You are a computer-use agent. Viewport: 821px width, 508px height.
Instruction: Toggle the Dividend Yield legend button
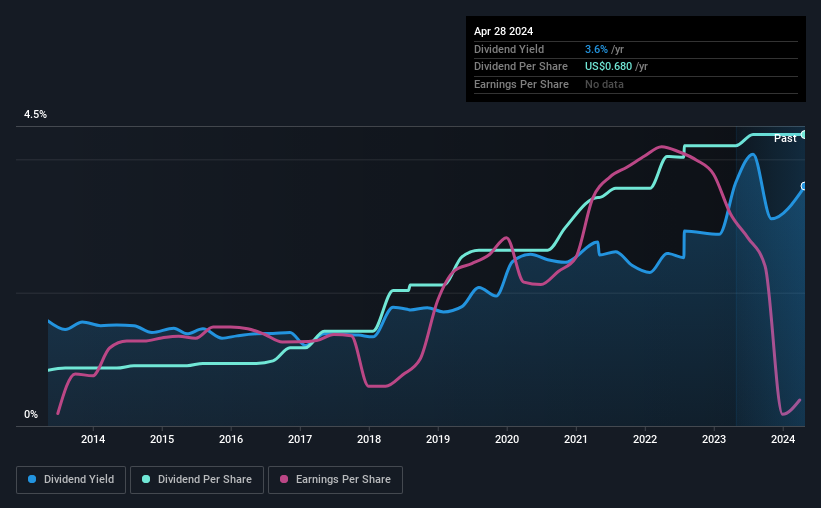71,480
